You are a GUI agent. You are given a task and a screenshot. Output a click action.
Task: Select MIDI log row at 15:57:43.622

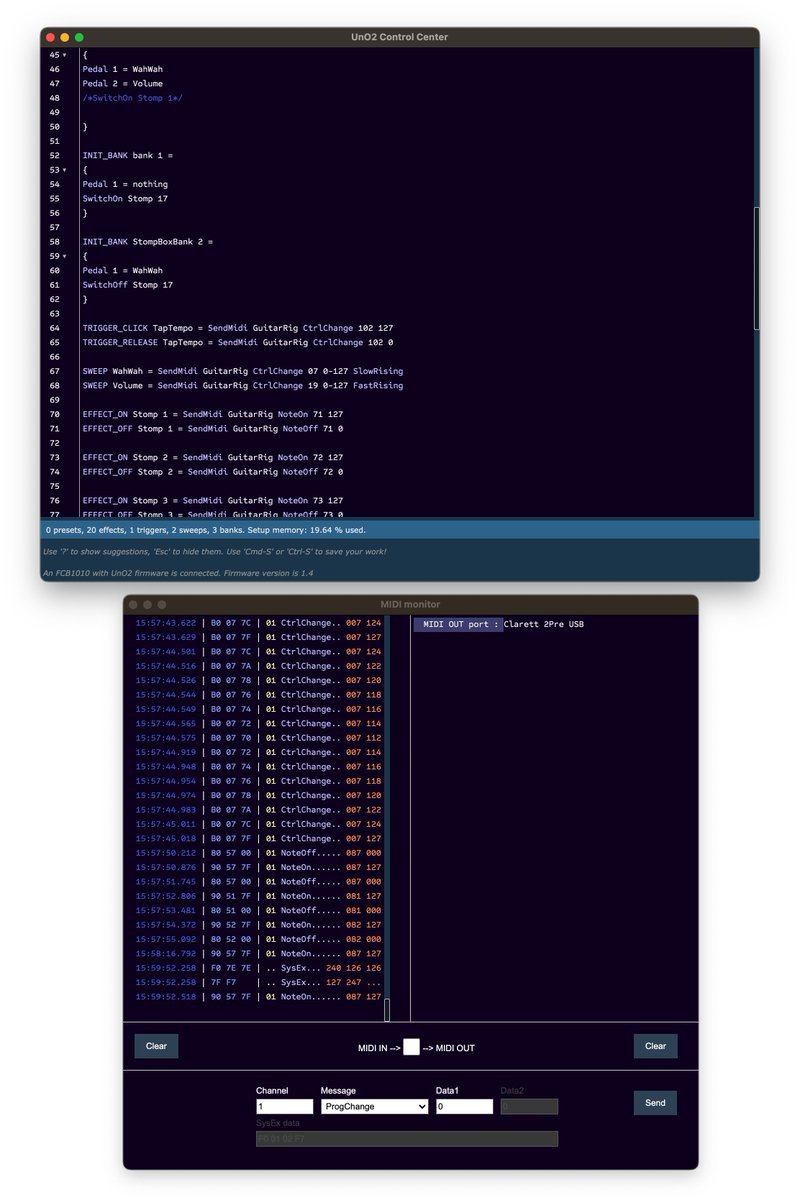tap(258, 622)
